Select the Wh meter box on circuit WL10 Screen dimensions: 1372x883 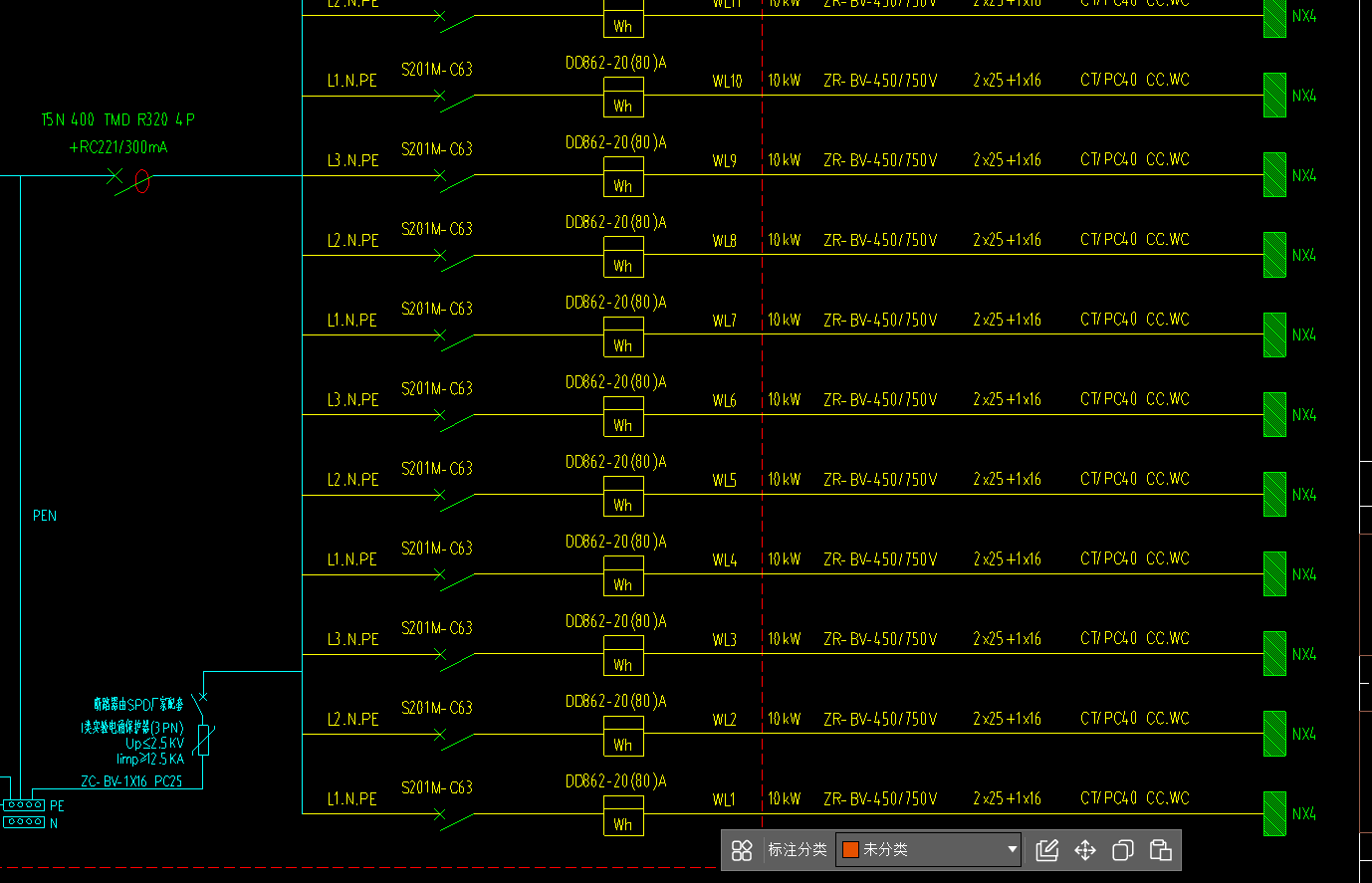pos(623,98)
